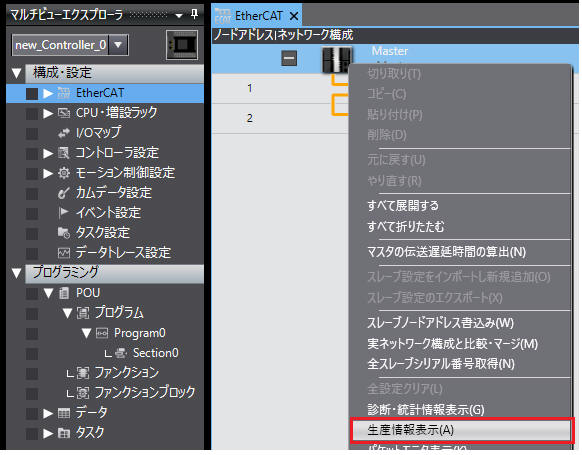Select node address row 1
This screenshot has width=582, height=455.
pos(250,88)
